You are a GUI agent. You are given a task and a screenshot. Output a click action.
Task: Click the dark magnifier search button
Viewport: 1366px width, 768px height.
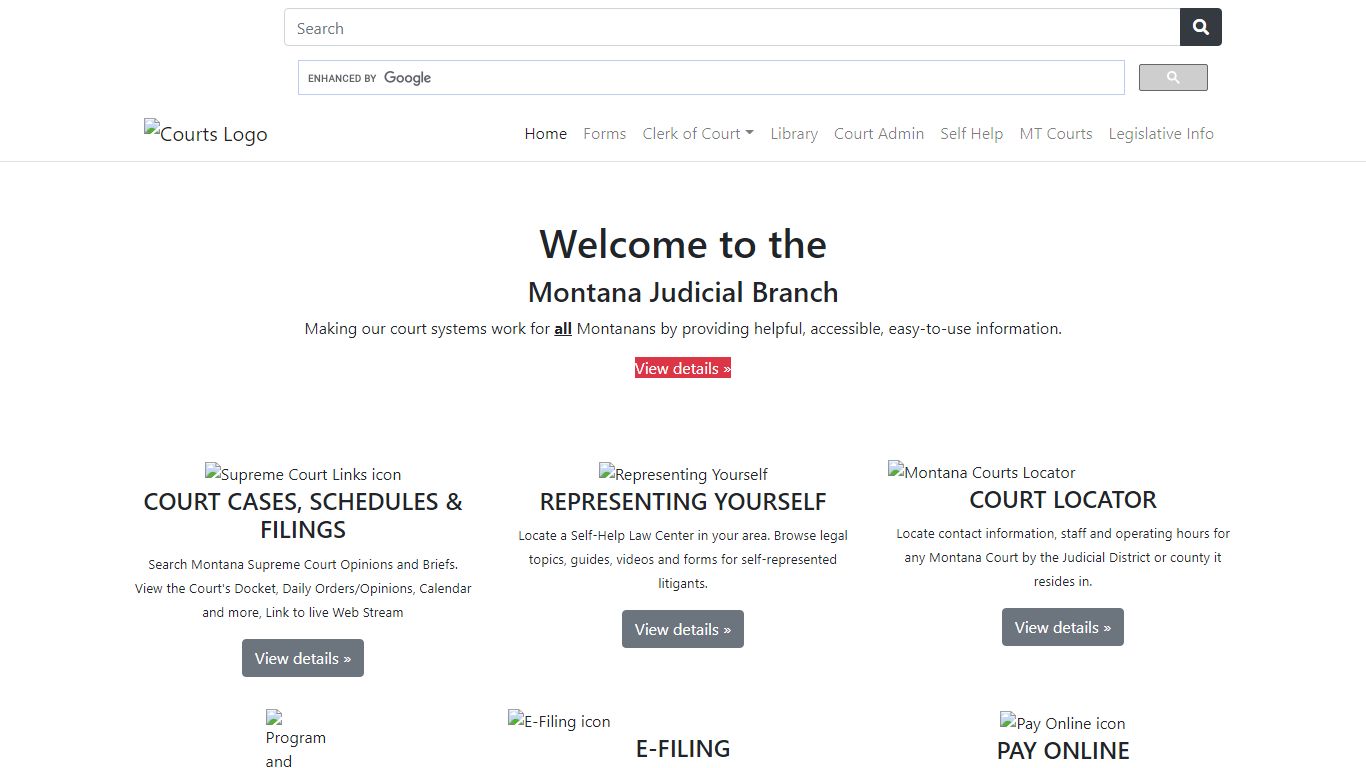[x=1201, y=28]
